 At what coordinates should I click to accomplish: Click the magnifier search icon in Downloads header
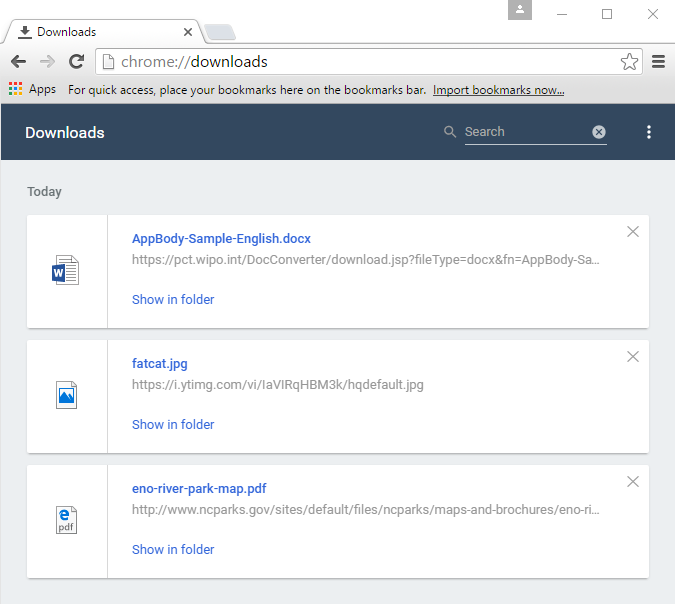[x=450, y=132]
